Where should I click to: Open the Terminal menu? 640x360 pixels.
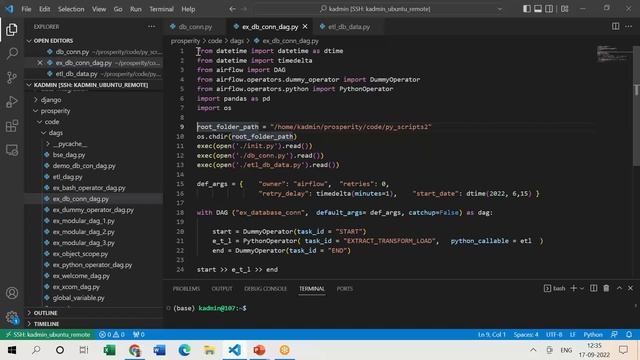[x=161, y=9]
